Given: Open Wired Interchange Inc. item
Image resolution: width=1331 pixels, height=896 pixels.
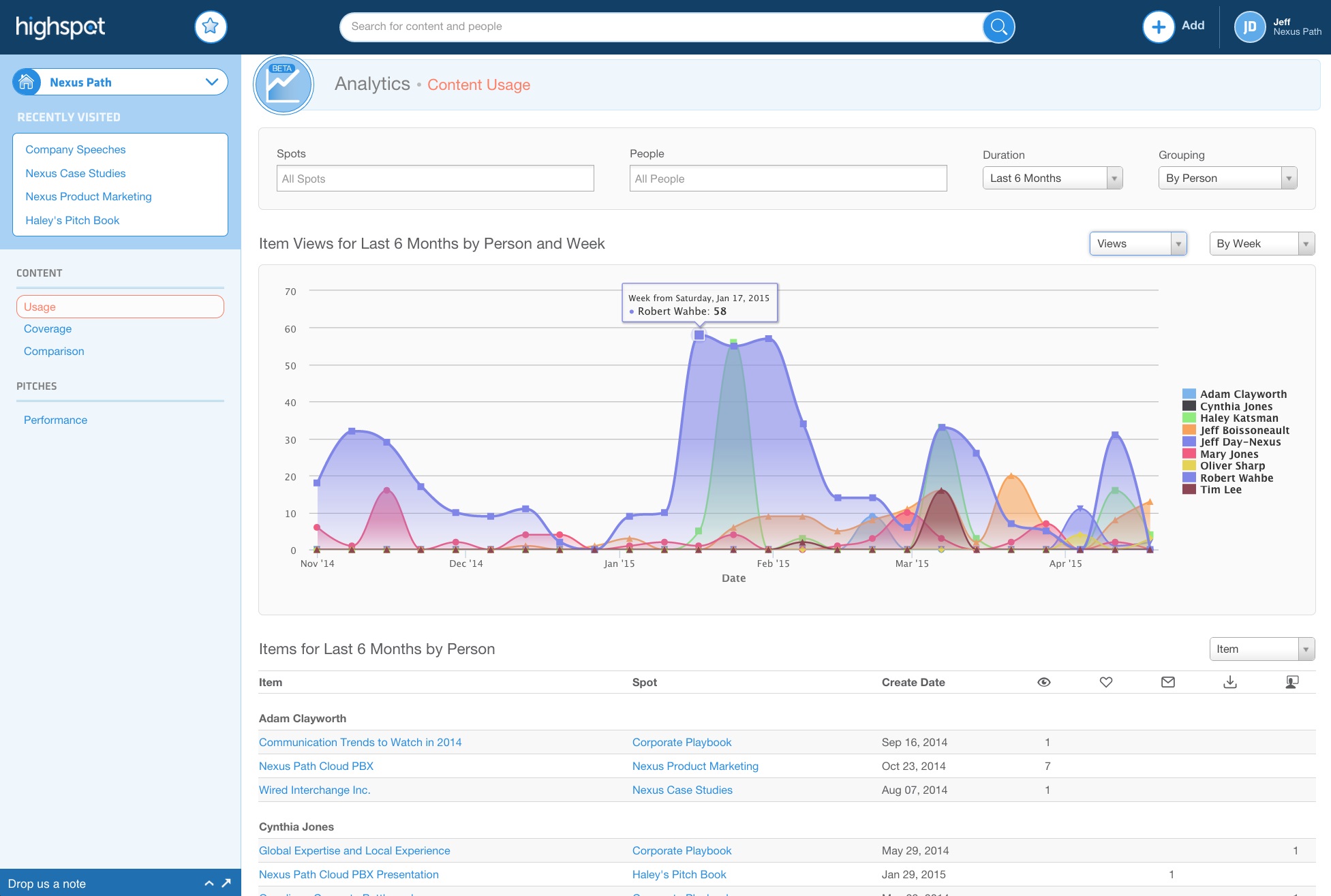Looking at the screenshot, I should (x=315, y=790).
